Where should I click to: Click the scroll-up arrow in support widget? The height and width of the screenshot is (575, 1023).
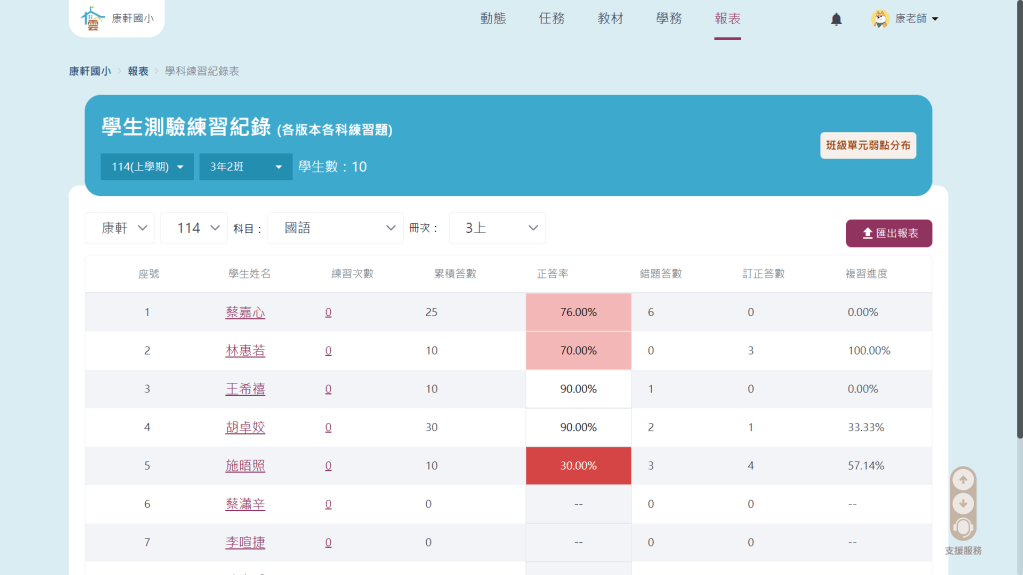click(963, 480)
